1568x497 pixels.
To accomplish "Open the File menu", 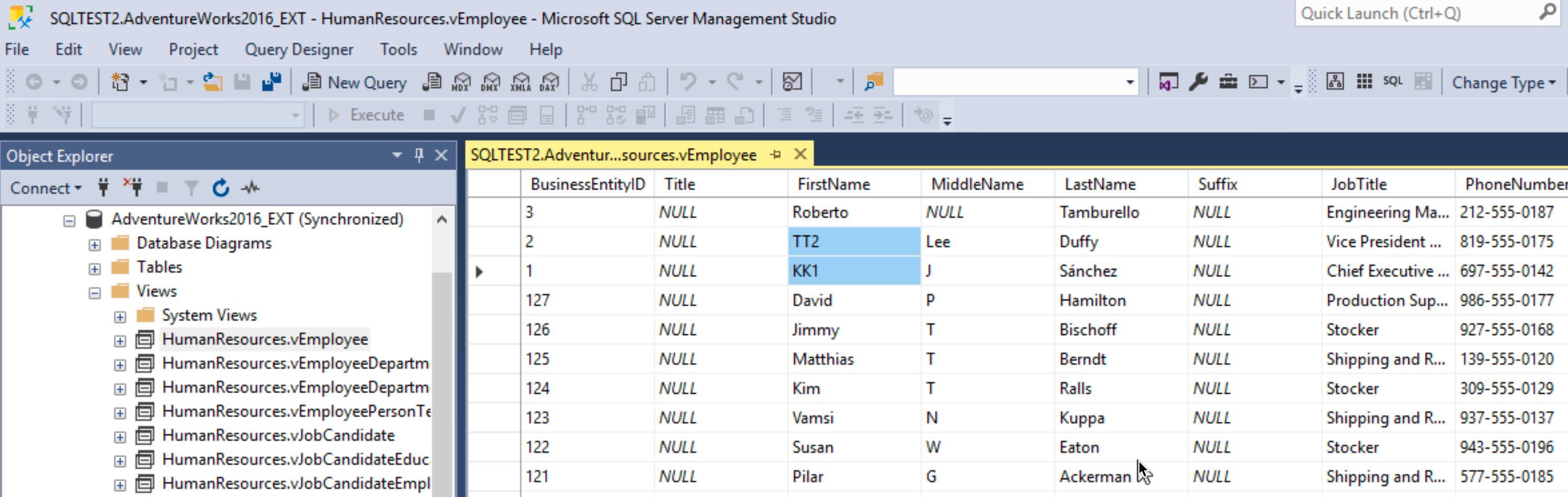I will tap(17, 49).
